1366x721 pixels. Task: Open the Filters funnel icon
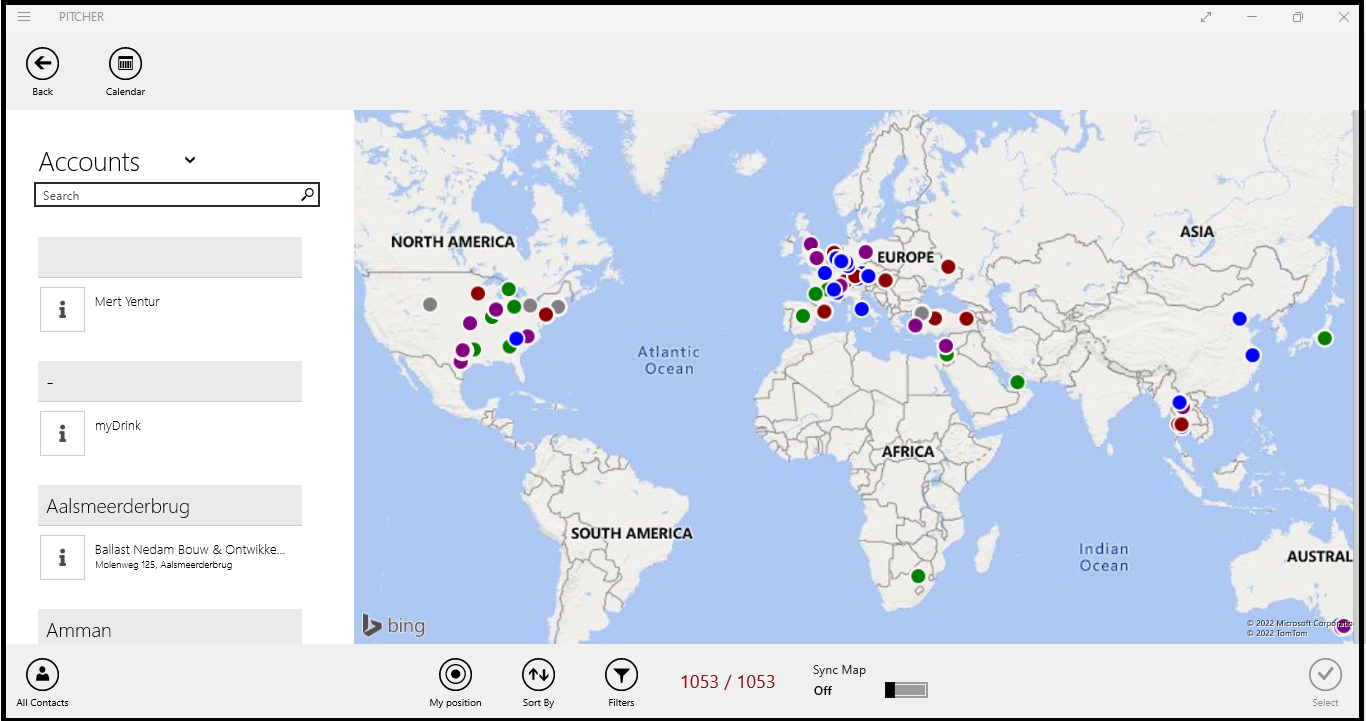(x=621, y=676)
